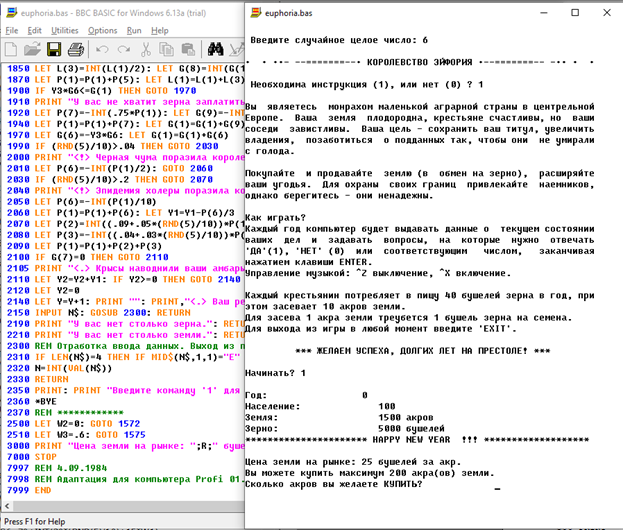
Task: Click line 2120 LET Y2=0
Action: pos(43,291)
